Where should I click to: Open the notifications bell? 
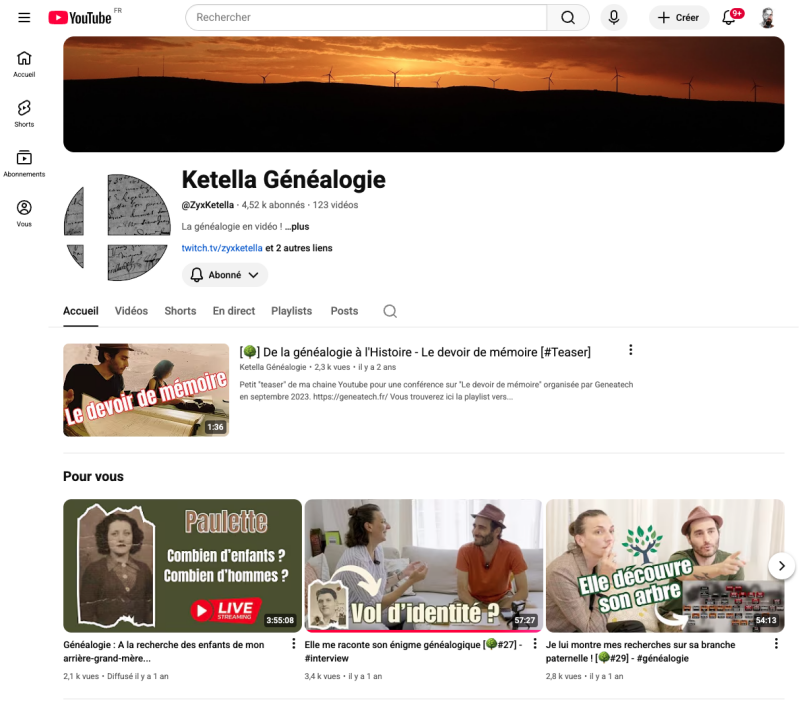tap(730, 18)
